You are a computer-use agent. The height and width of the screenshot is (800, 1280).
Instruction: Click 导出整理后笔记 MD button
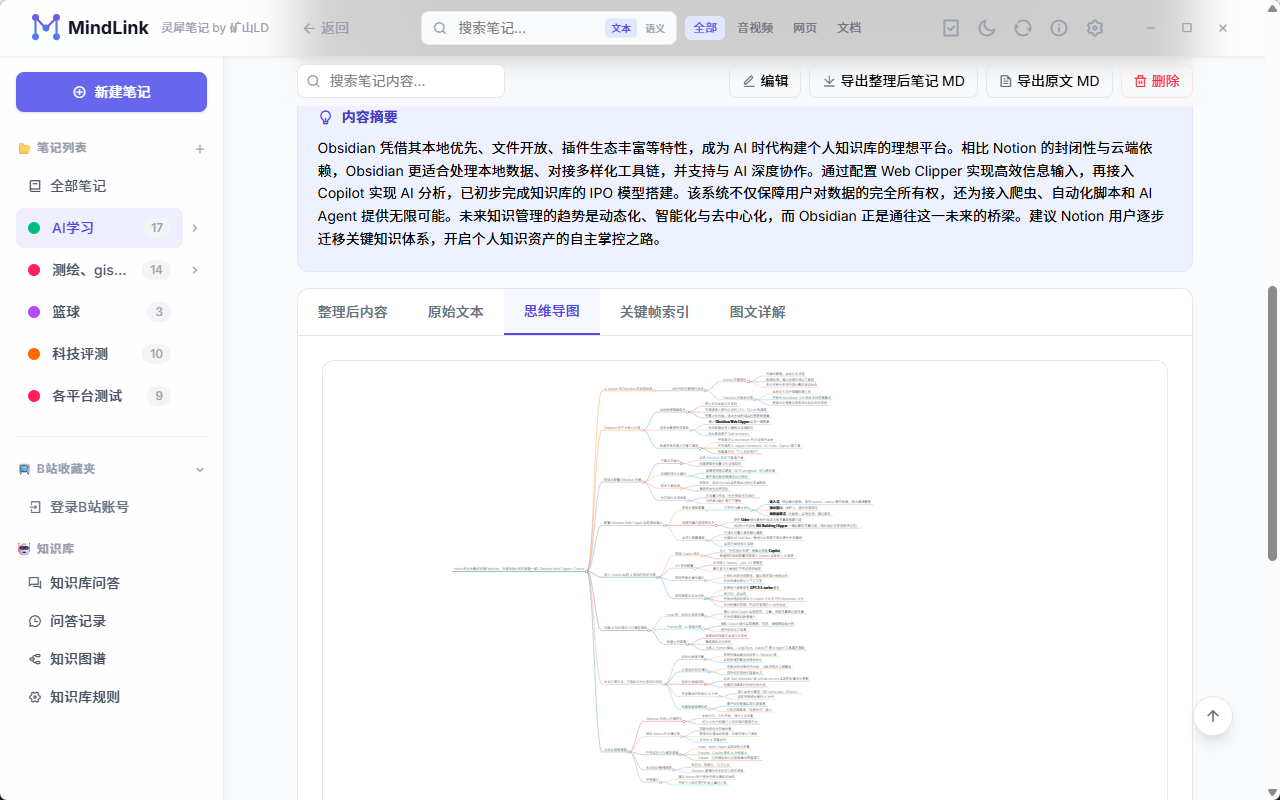(893, 81)
